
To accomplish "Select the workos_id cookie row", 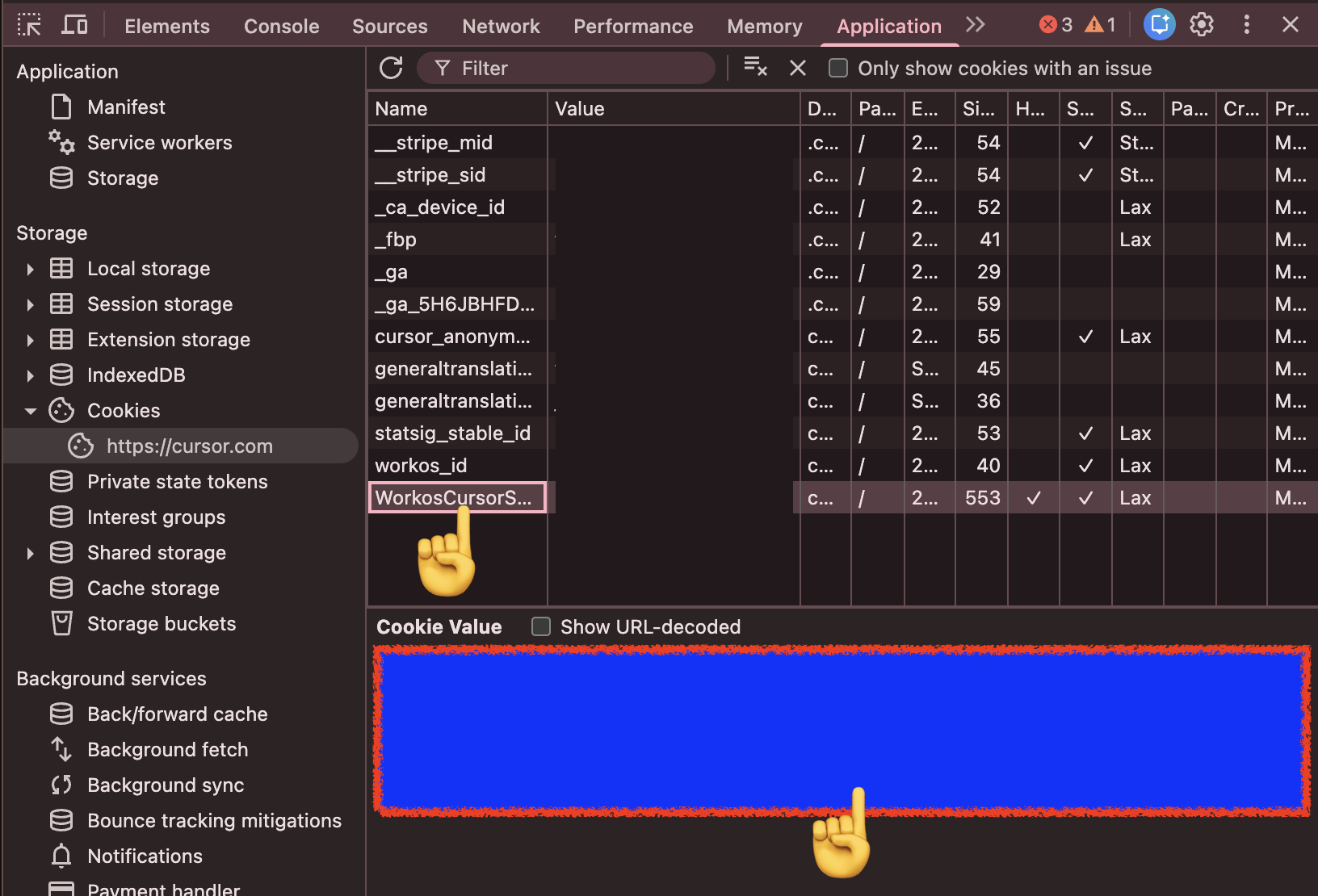I will tap(842, 465).
